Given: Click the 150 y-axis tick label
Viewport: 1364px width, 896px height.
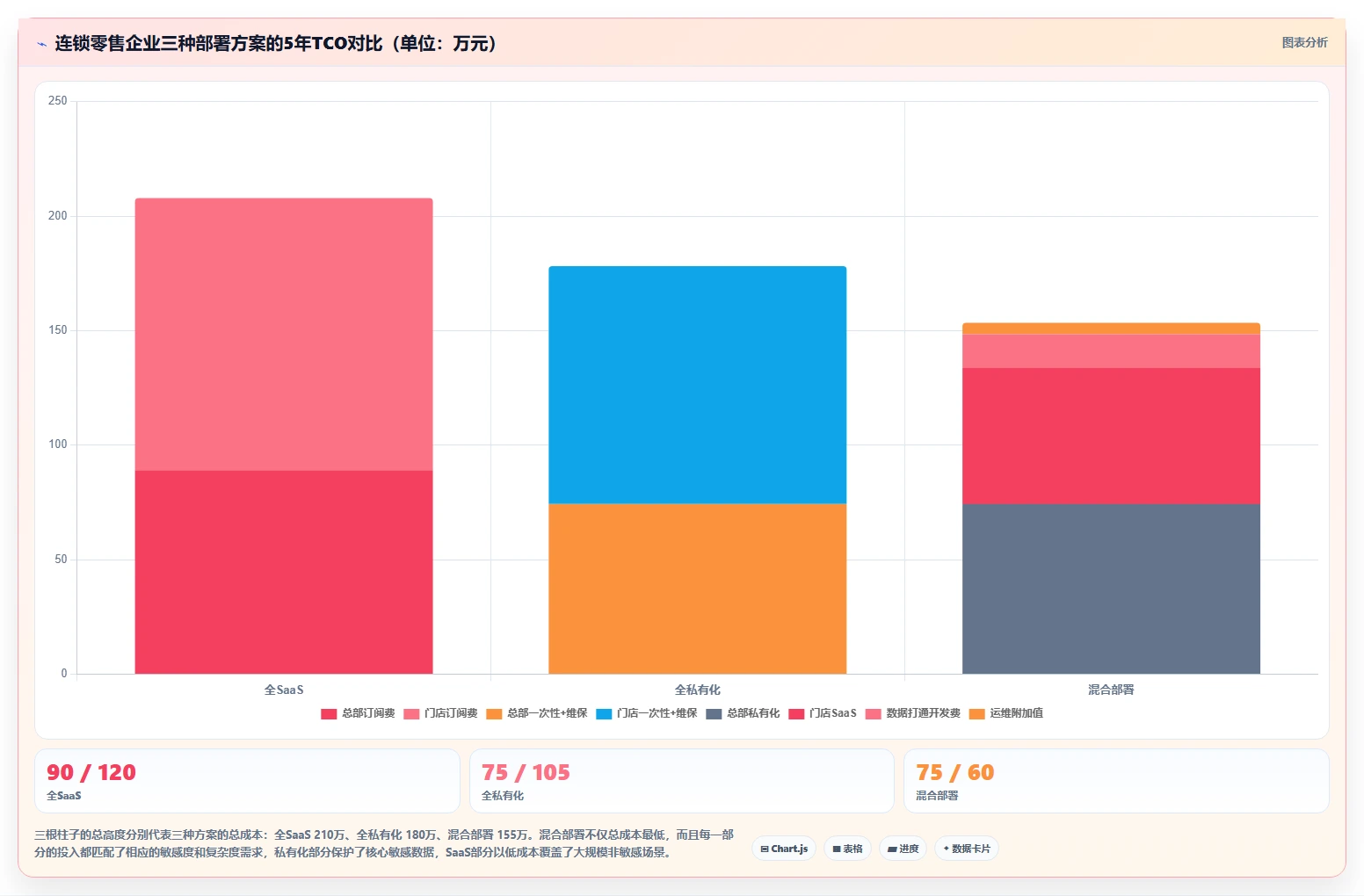Looking at the screenshot, I should point(58,330).
